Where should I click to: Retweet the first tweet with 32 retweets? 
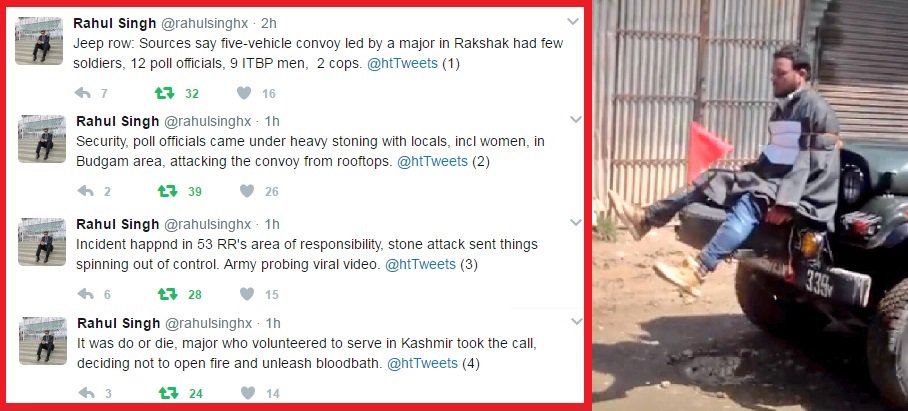[164, 93]
